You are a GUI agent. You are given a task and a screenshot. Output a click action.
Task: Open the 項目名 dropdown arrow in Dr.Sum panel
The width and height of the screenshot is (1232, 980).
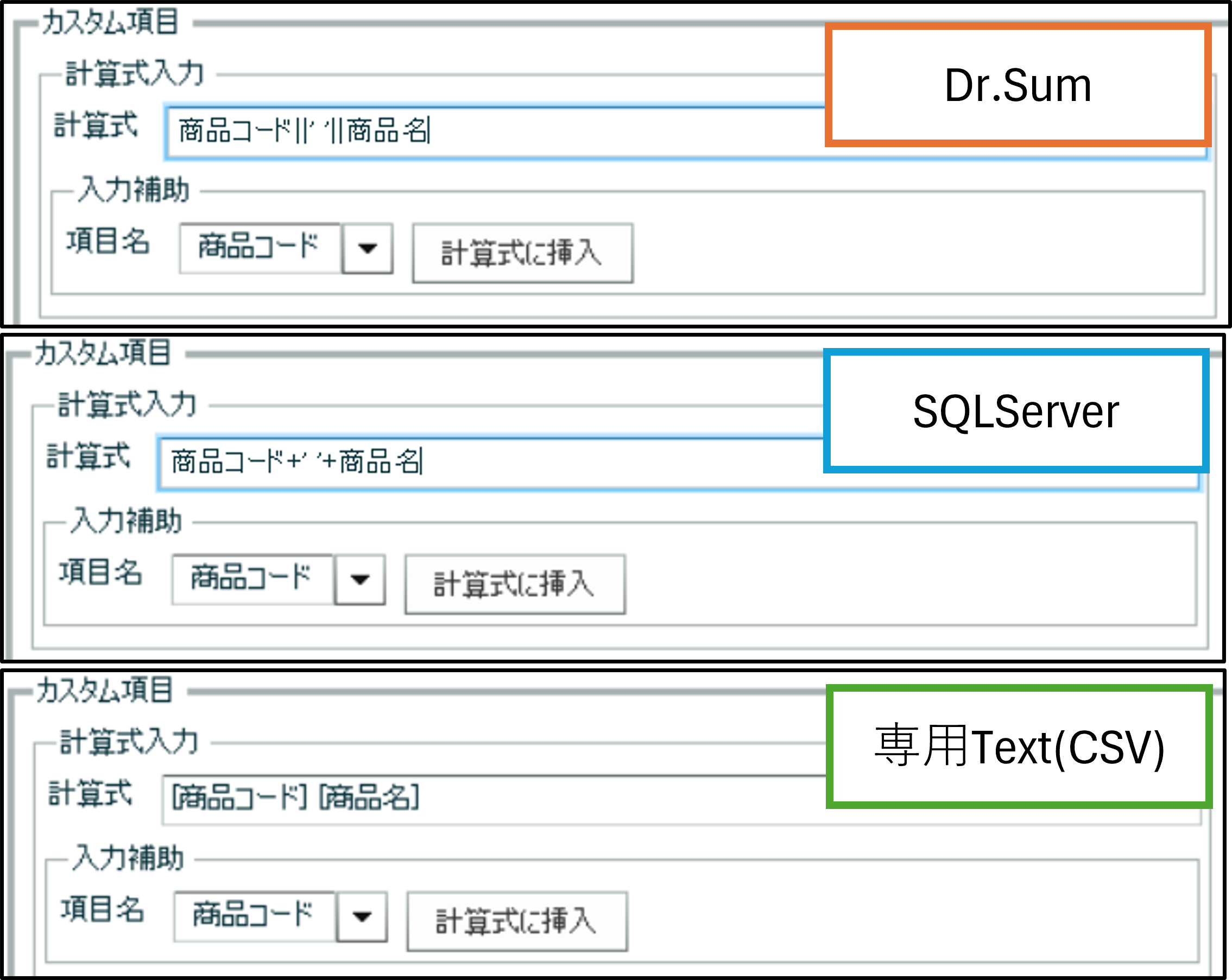pos(368,249)
